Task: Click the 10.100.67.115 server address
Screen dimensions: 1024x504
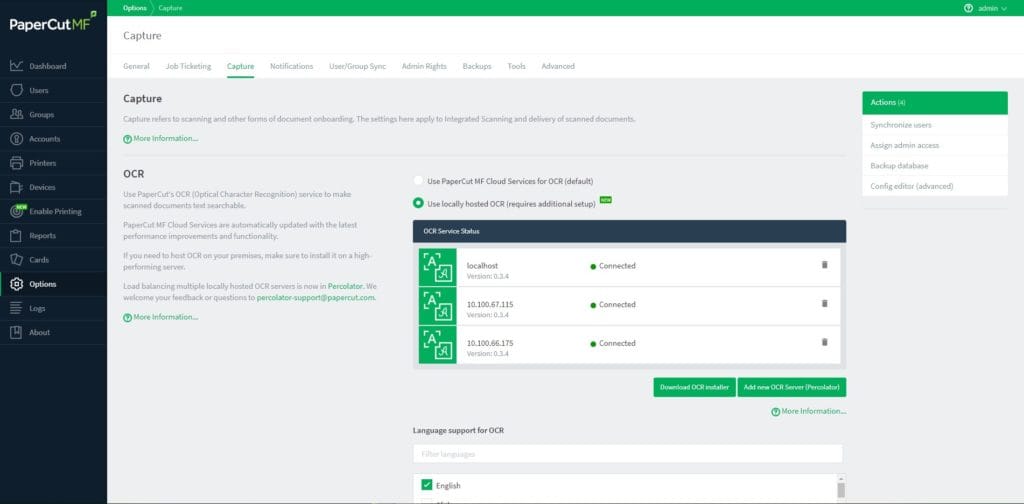Action: pos(490,304)
